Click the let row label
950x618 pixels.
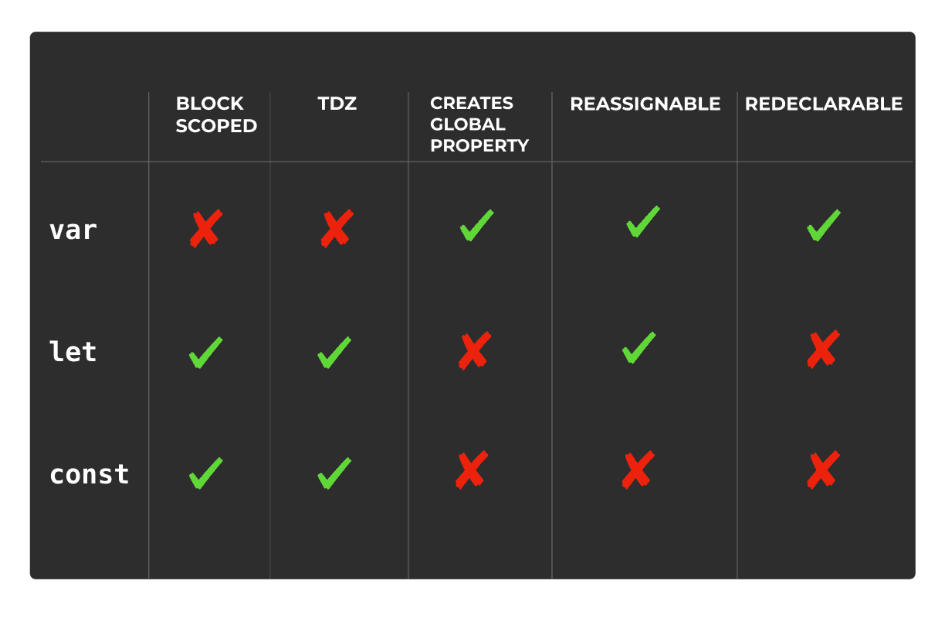[73, 352]
